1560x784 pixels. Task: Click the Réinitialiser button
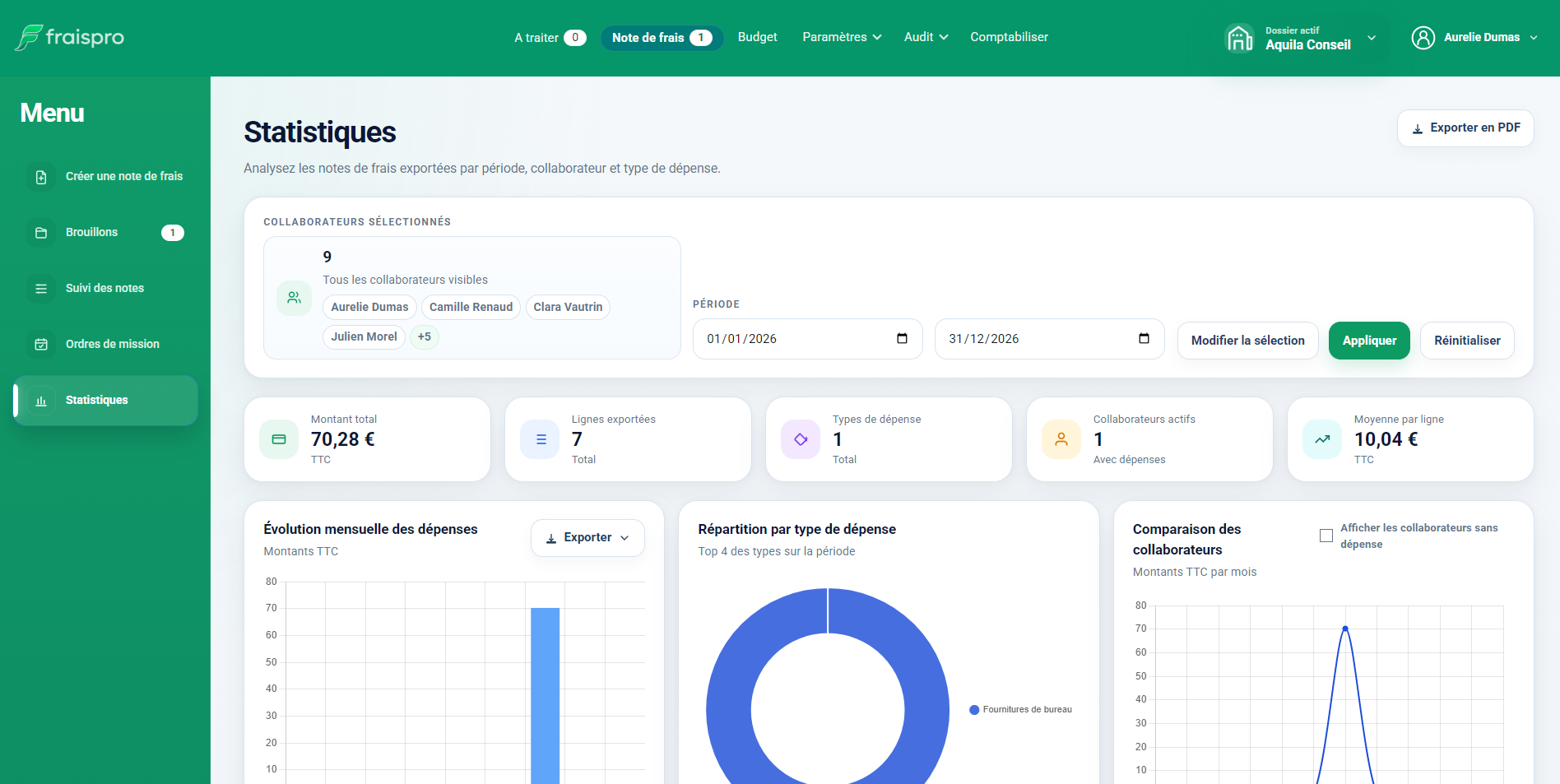tap(1467, 341)
